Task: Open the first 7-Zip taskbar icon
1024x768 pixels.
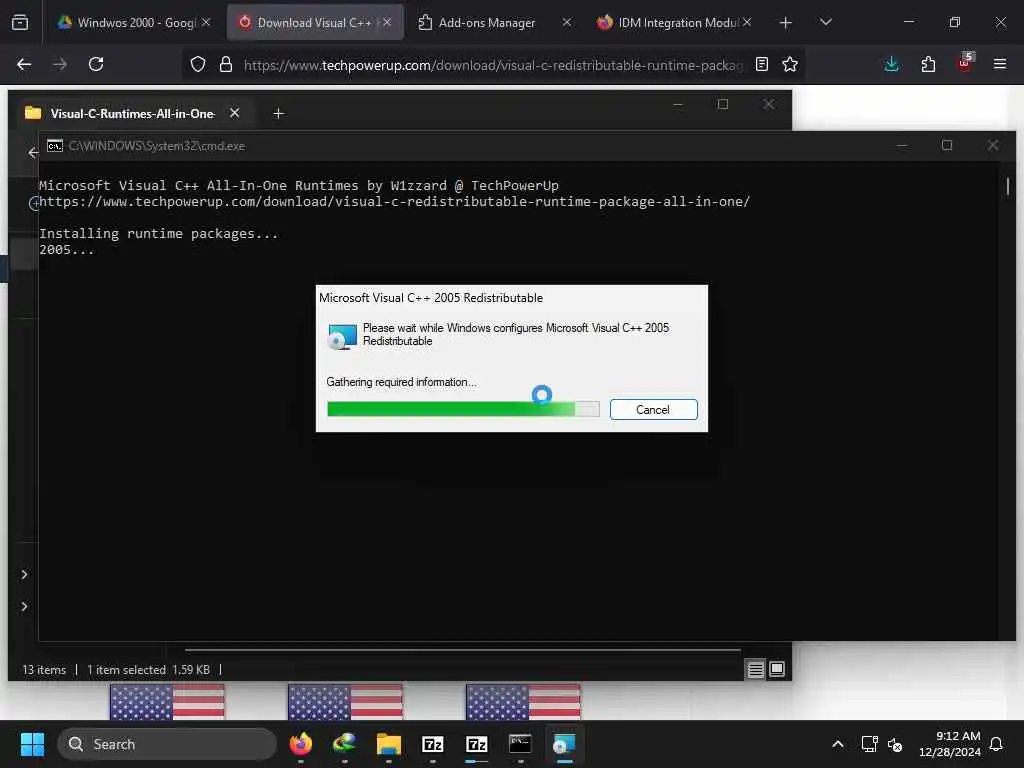Action: (432, 744)
